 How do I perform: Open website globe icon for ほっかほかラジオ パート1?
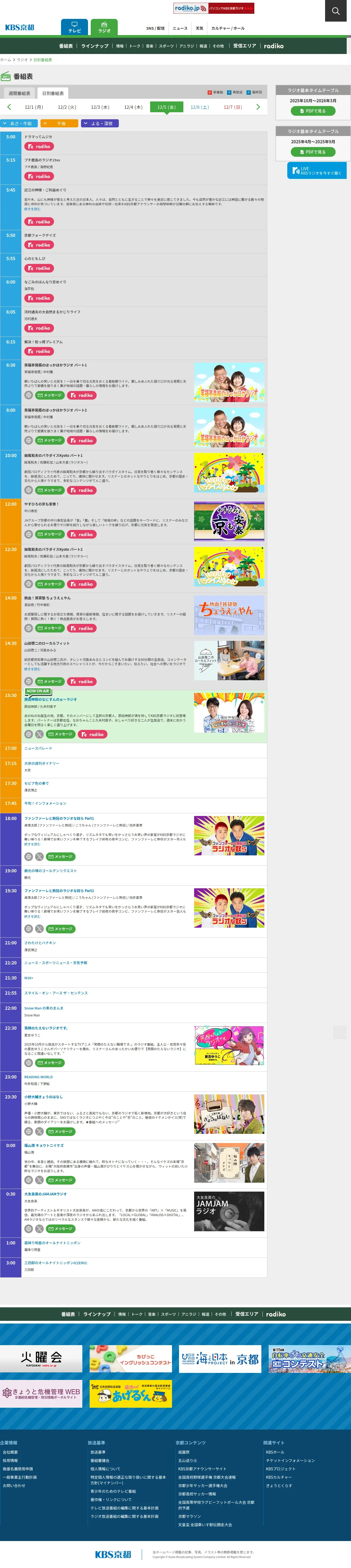[29, 396]
